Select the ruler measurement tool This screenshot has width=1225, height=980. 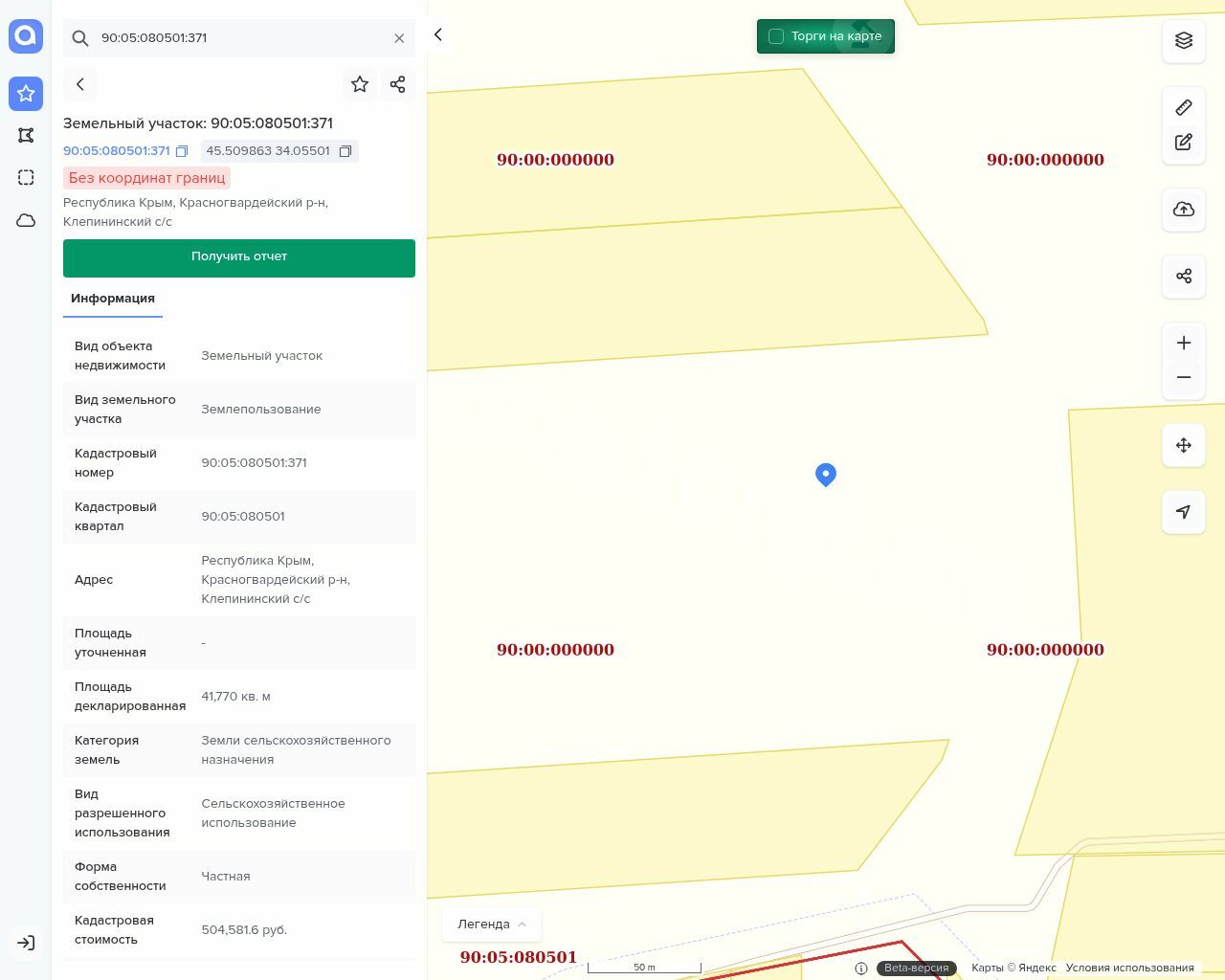pyautogui.click(x=1183, y=107)
